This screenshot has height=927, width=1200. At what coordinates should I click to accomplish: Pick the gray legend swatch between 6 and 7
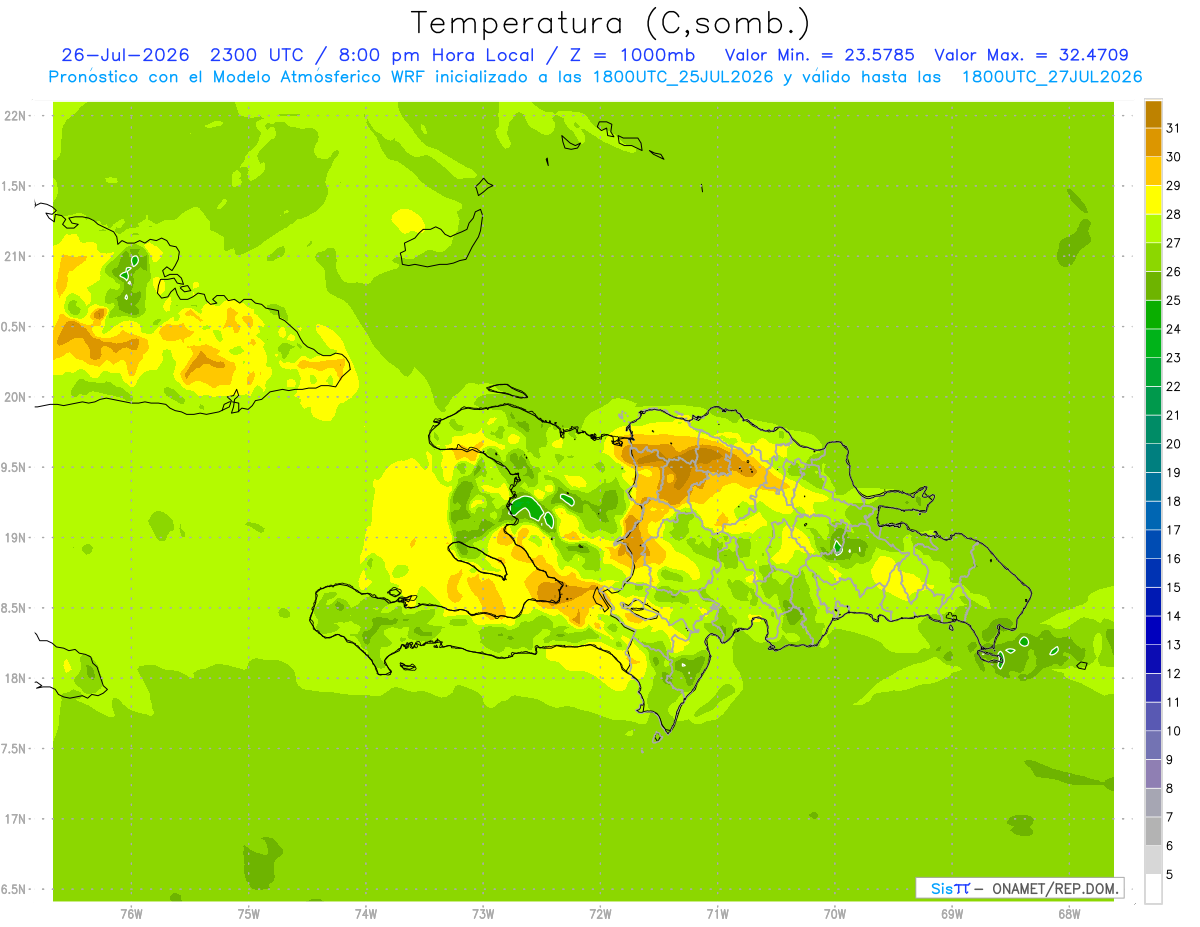1153,831
